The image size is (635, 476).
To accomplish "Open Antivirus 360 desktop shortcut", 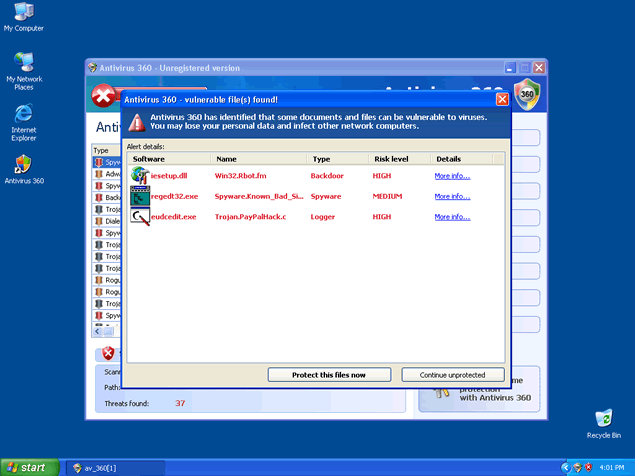I will 23,164.
